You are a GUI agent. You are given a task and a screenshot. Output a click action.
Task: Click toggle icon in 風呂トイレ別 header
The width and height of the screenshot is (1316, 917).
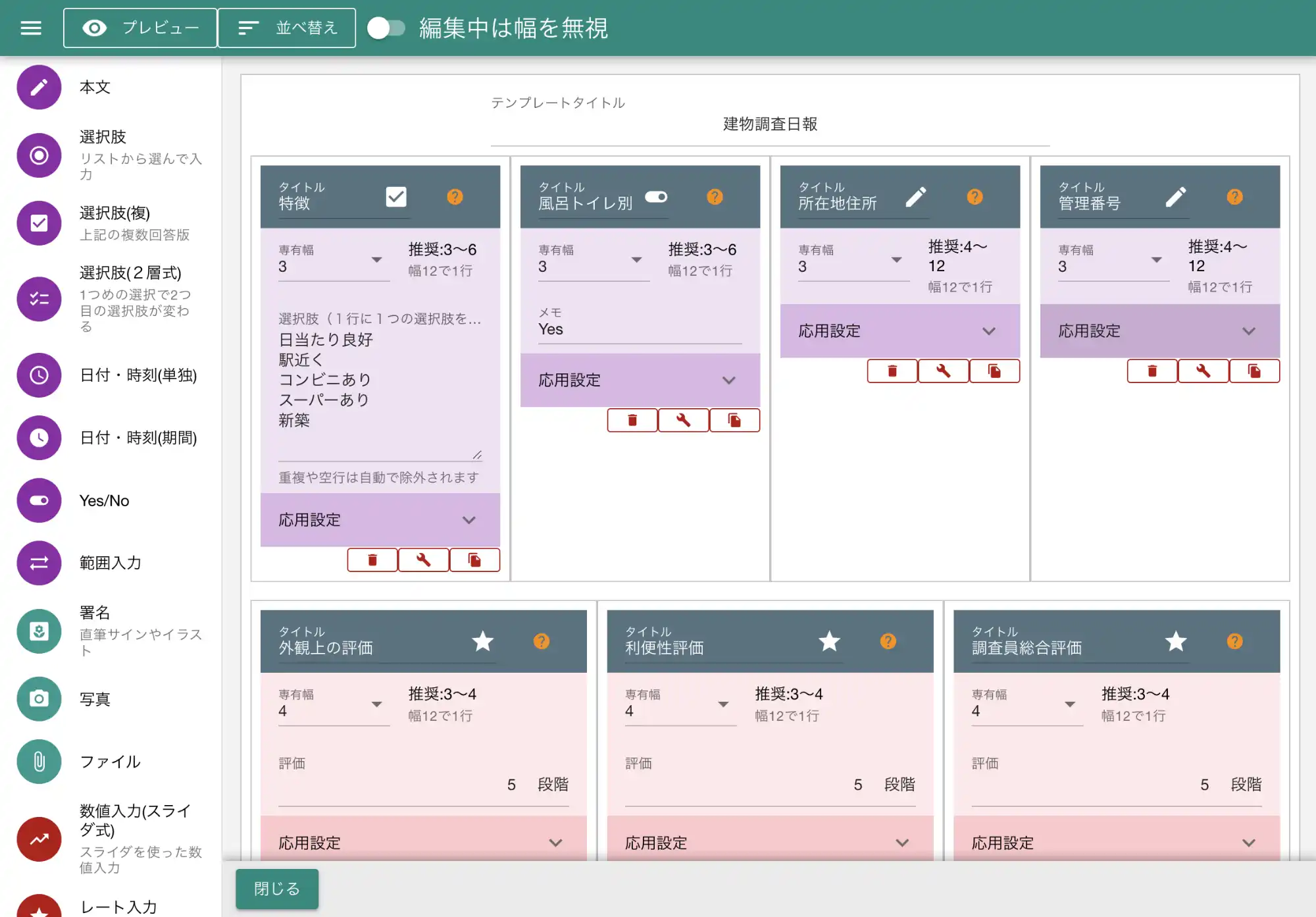tap(656, 197)
